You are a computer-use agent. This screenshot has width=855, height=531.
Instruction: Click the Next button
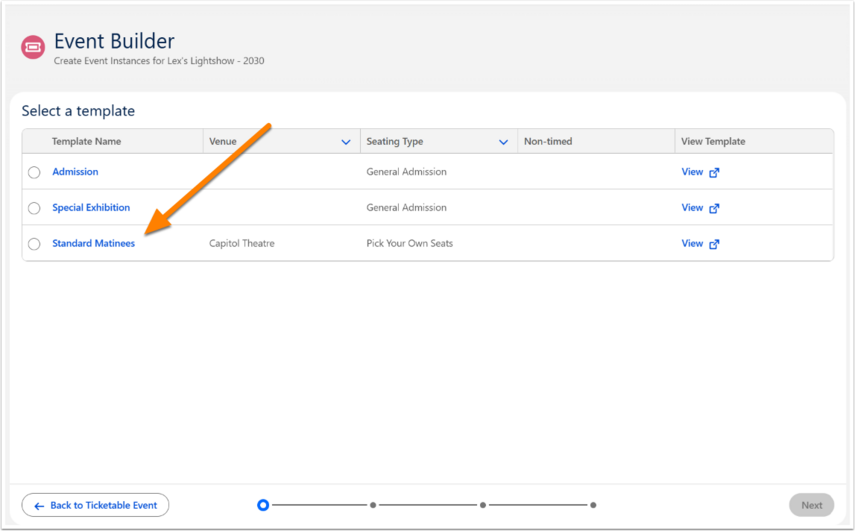[x=811, y=505]
